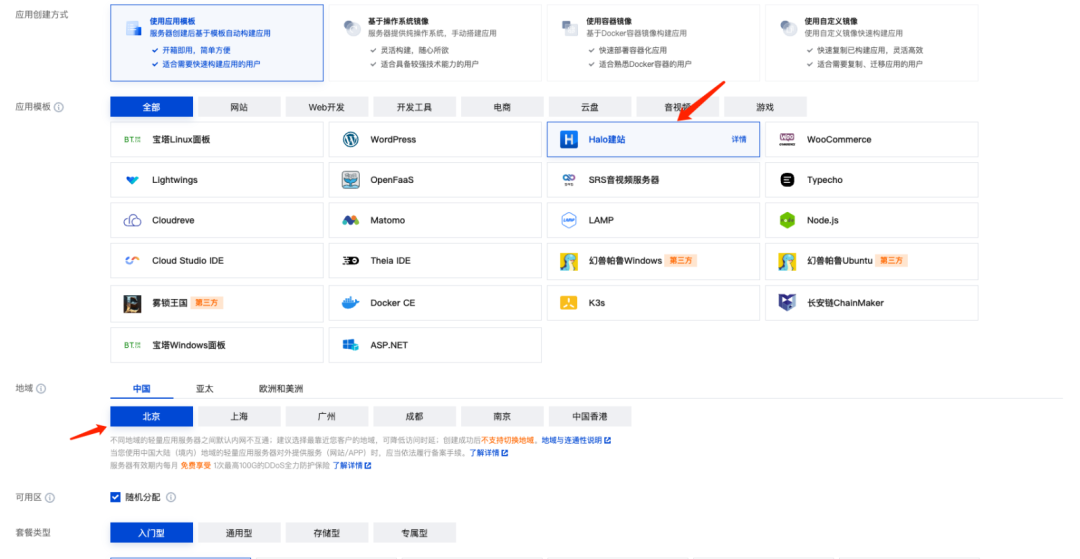The image size is (1080, 559).
Task: Select the Cloud Studio IDE icon
Action: pyautogui.click(x=132, y=261)
